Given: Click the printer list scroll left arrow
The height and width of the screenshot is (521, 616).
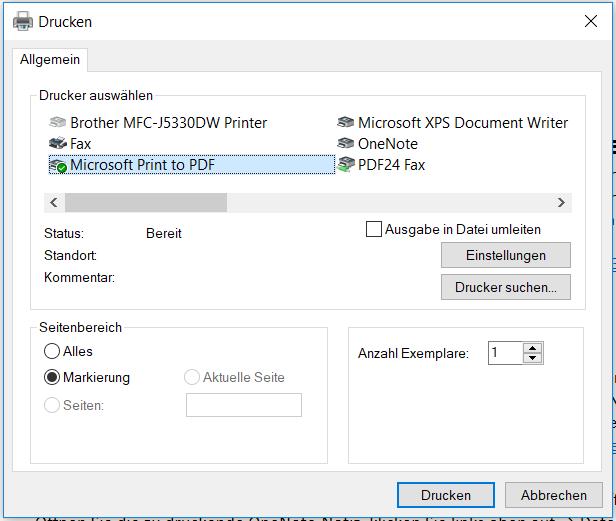Looking at the screenshot, I should click(54, 203).
